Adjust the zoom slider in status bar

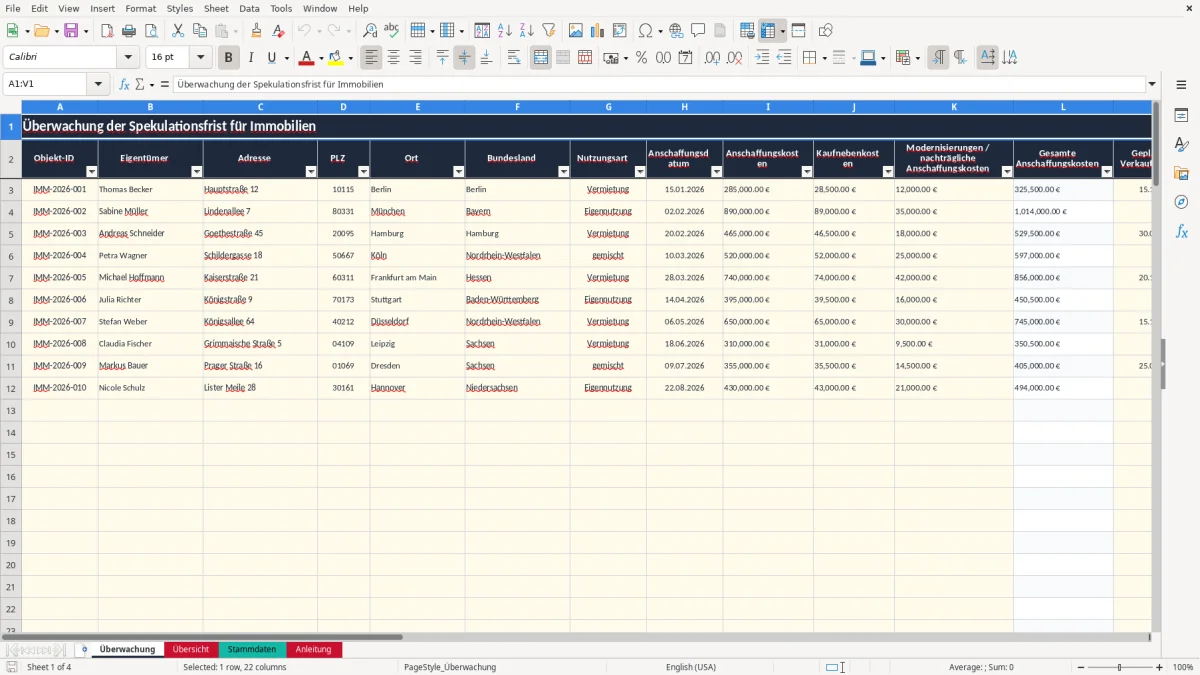point(1120,667)
